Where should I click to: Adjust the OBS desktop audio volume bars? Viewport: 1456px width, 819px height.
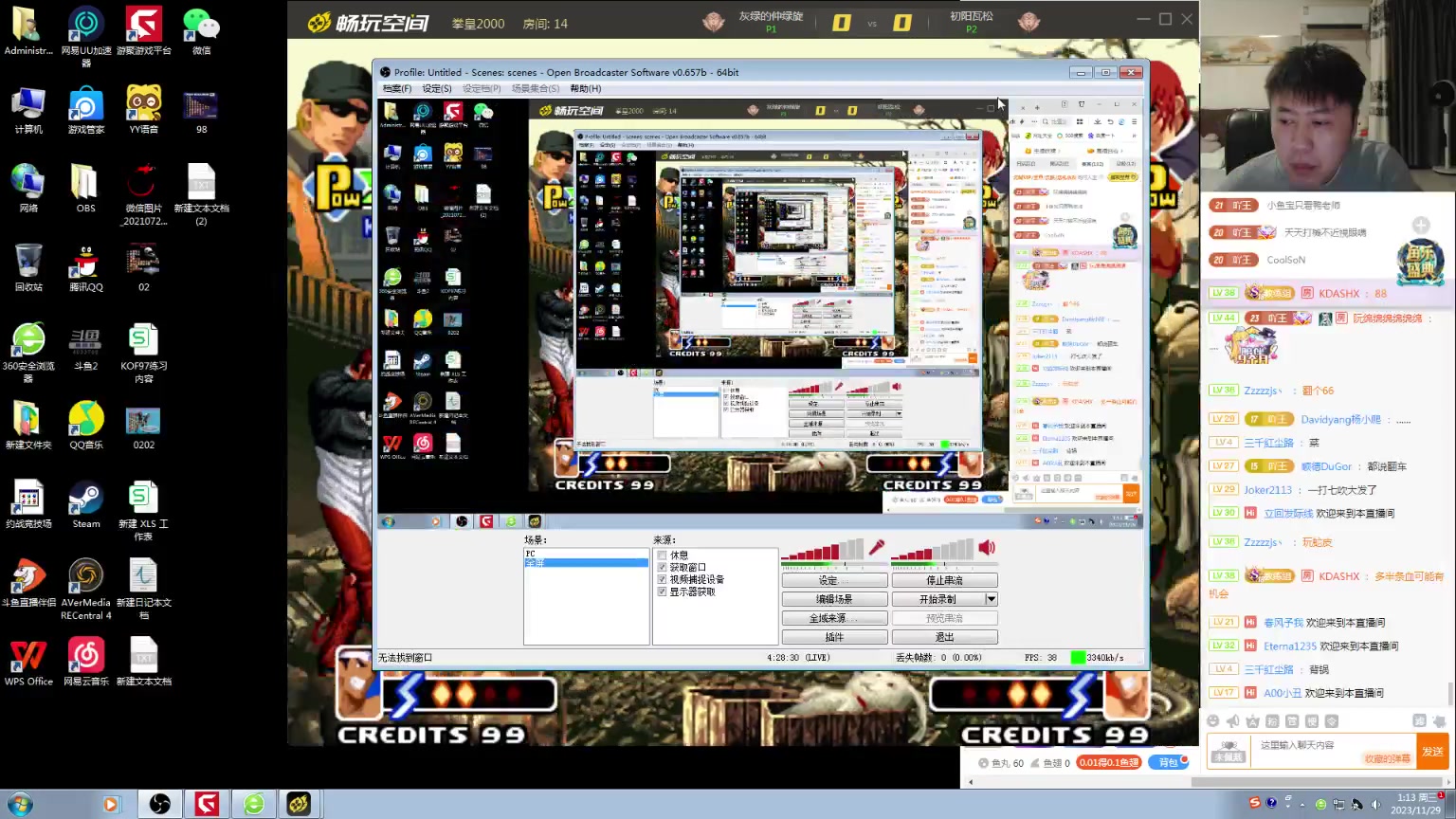tap(935, 550)
